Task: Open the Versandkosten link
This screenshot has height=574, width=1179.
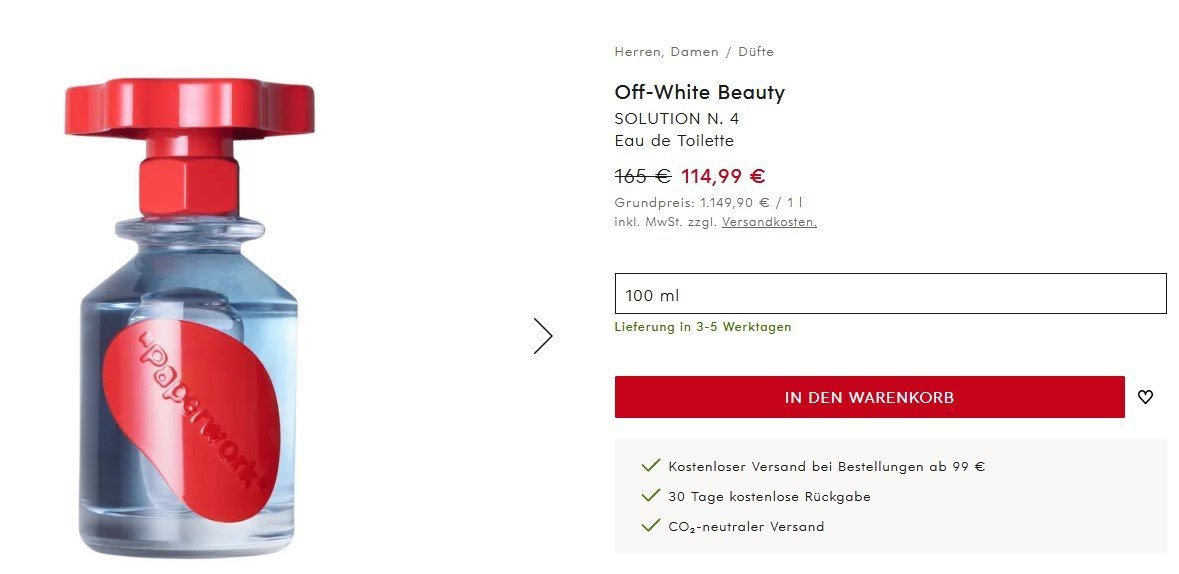Action: point(769,222)
